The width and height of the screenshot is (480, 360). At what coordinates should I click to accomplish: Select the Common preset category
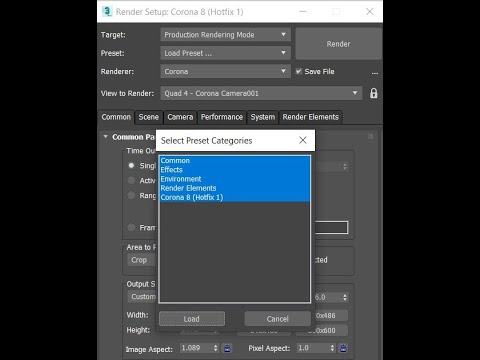tap(235, 161)
